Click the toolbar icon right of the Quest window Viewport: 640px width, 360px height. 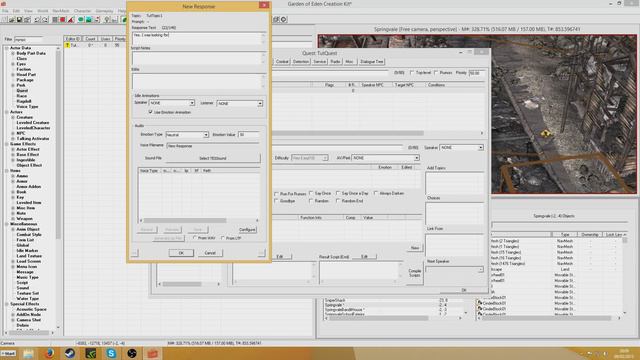(276, 19)
